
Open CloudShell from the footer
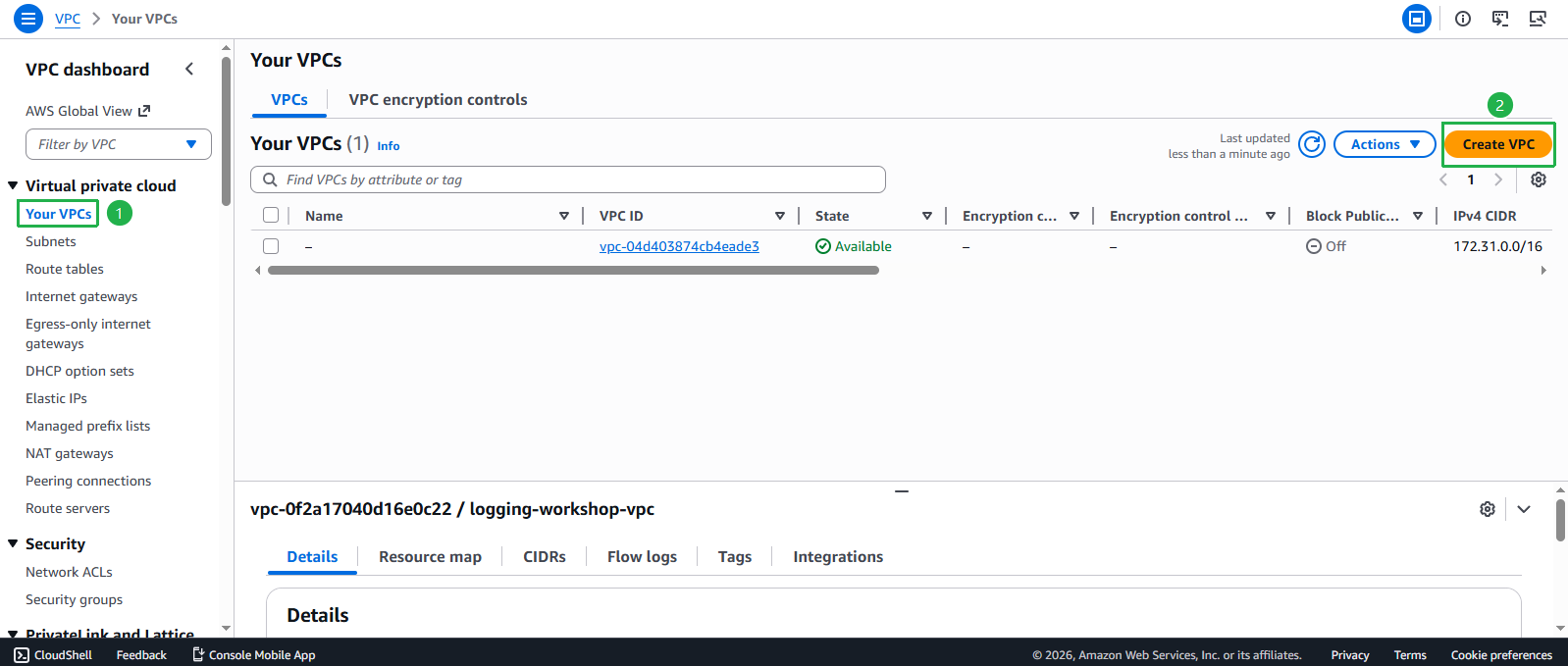point(53,655)
